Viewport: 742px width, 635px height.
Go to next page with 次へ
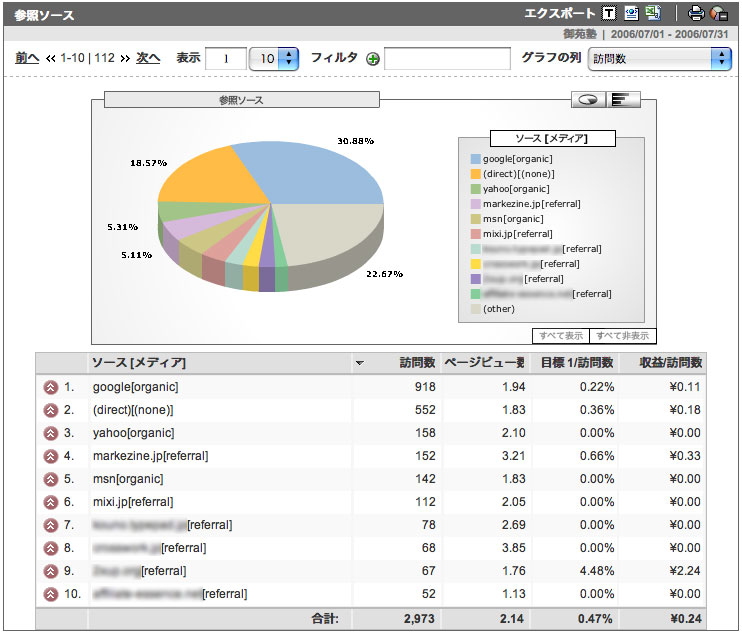click(x=148, y=58)
